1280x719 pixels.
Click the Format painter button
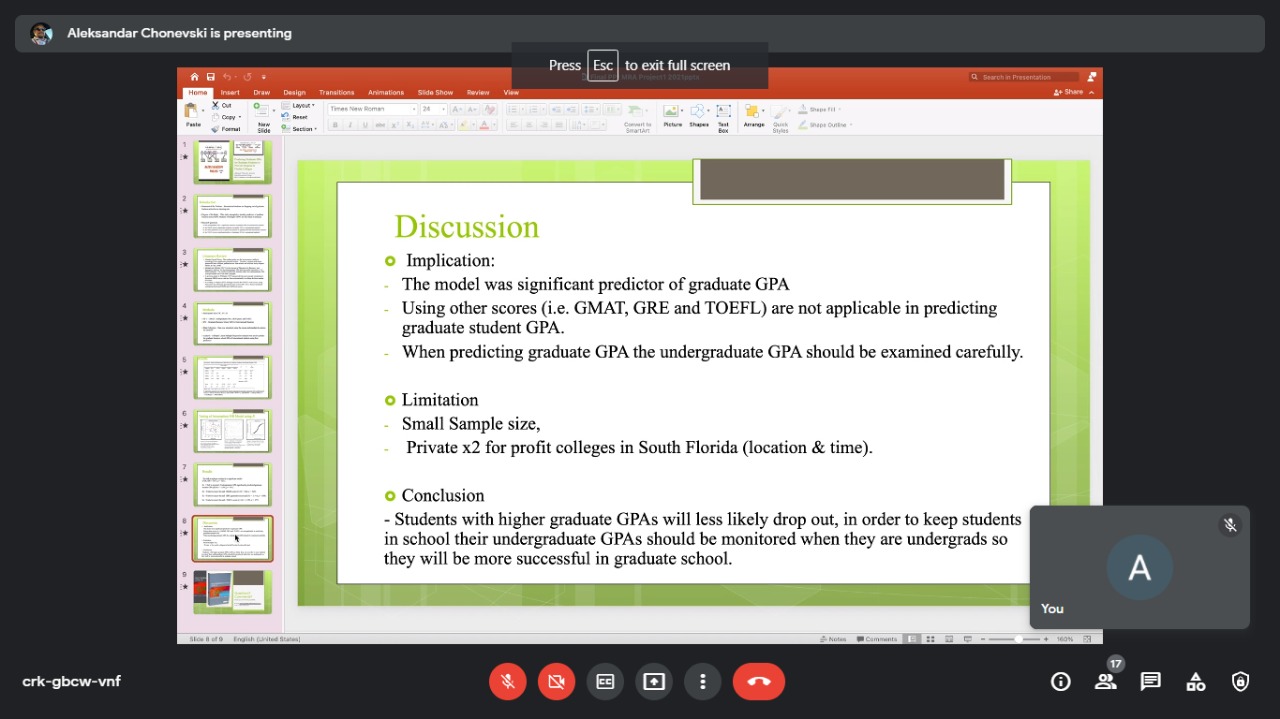pyautogui.click(x=225, y=129)
